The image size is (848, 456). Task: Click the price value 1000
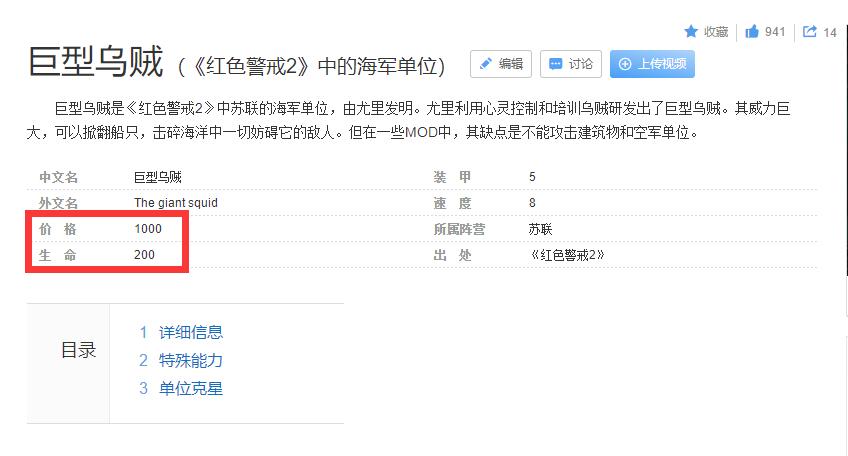[148, 229]
